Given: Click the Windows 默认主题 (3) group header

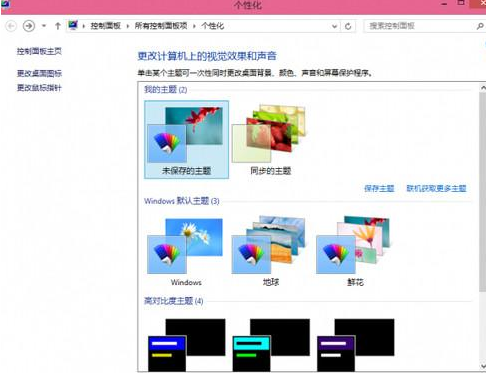Looking at the screenshot, I should click(x=182, y=201).
